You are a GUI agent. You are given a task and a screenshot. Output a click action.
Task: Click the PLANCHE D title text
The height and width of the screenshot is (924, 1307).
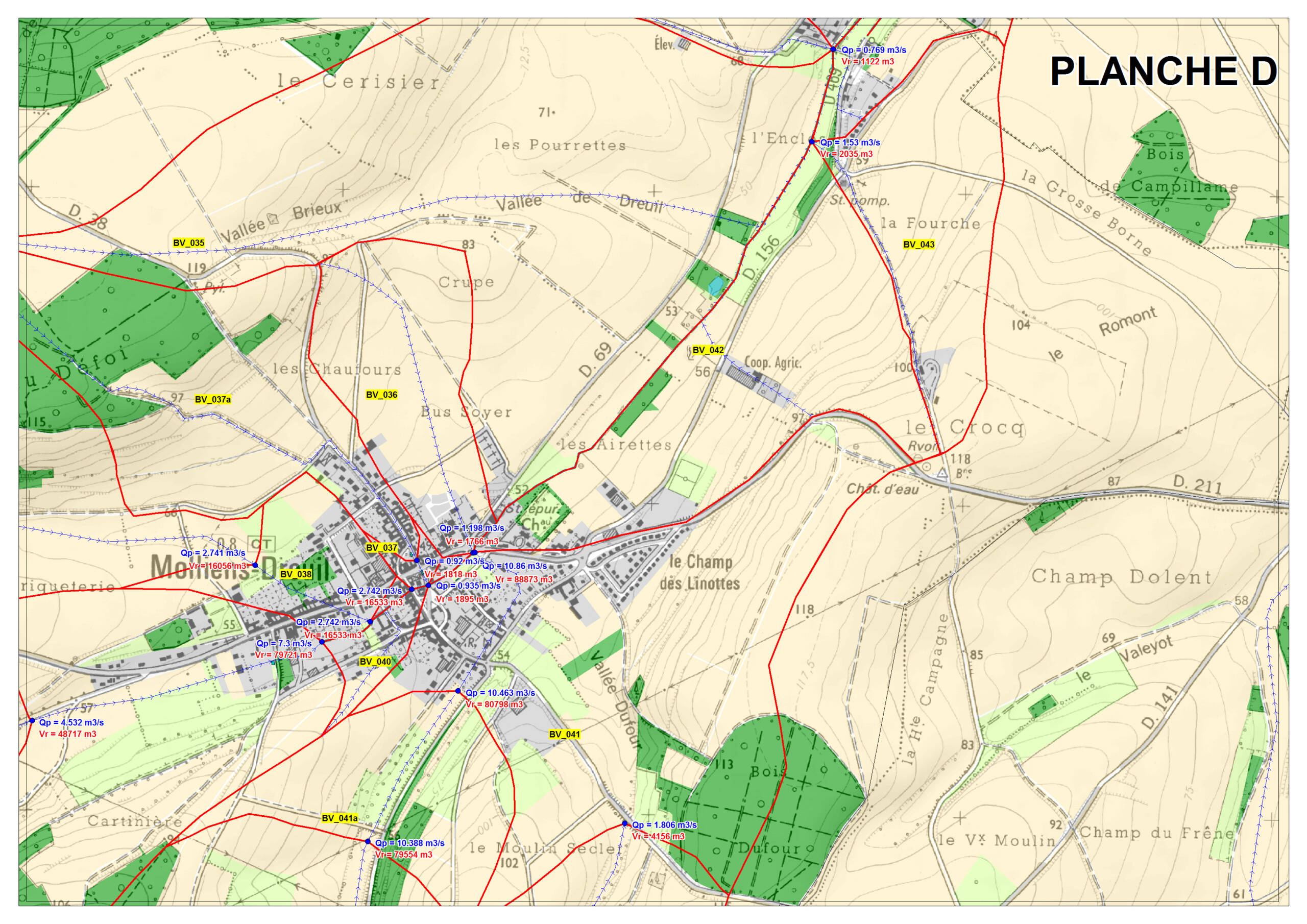pos(1163,72)
